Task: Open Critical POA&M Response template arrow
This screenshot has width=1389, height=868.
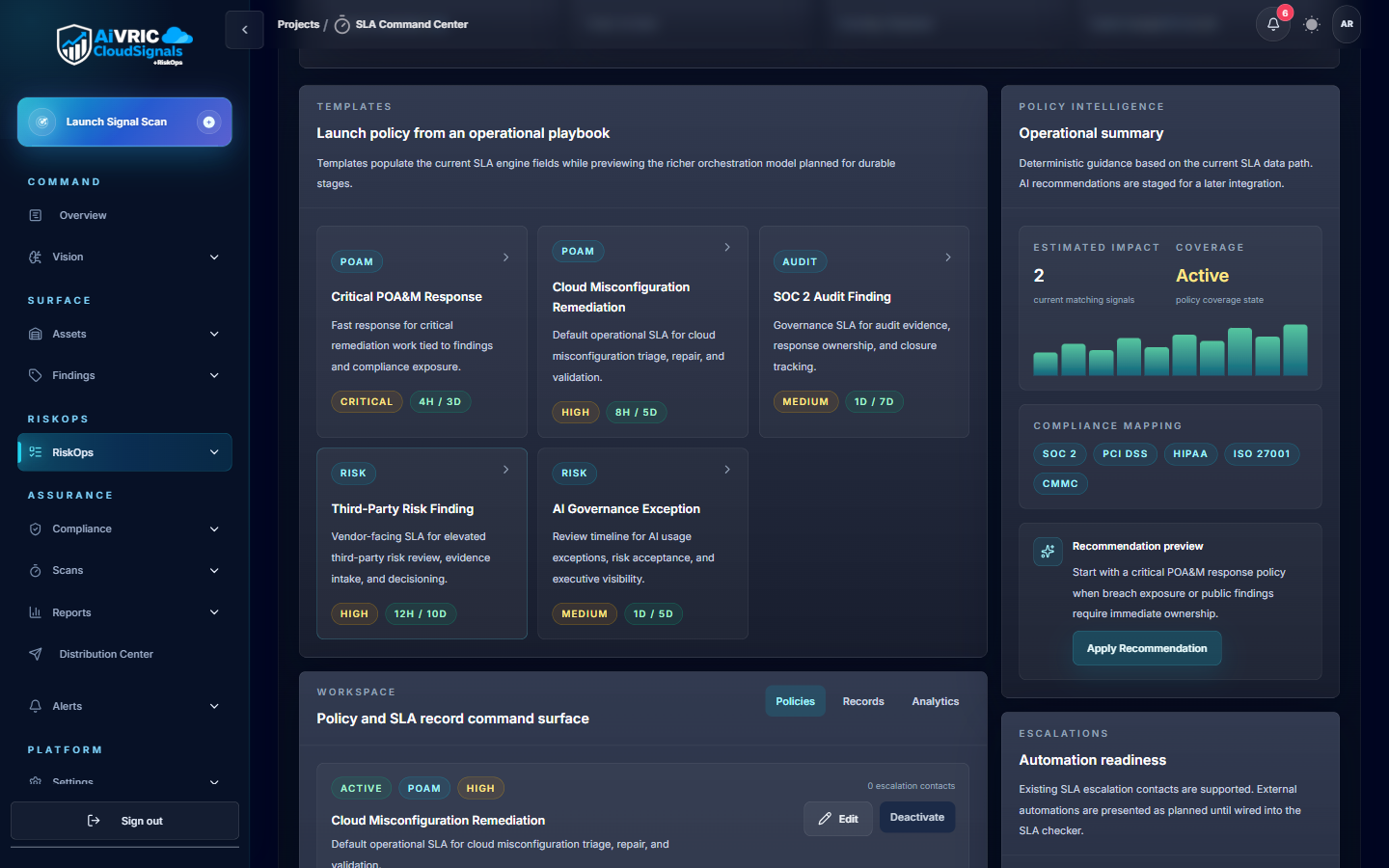Action: click(x=505, y=258)
